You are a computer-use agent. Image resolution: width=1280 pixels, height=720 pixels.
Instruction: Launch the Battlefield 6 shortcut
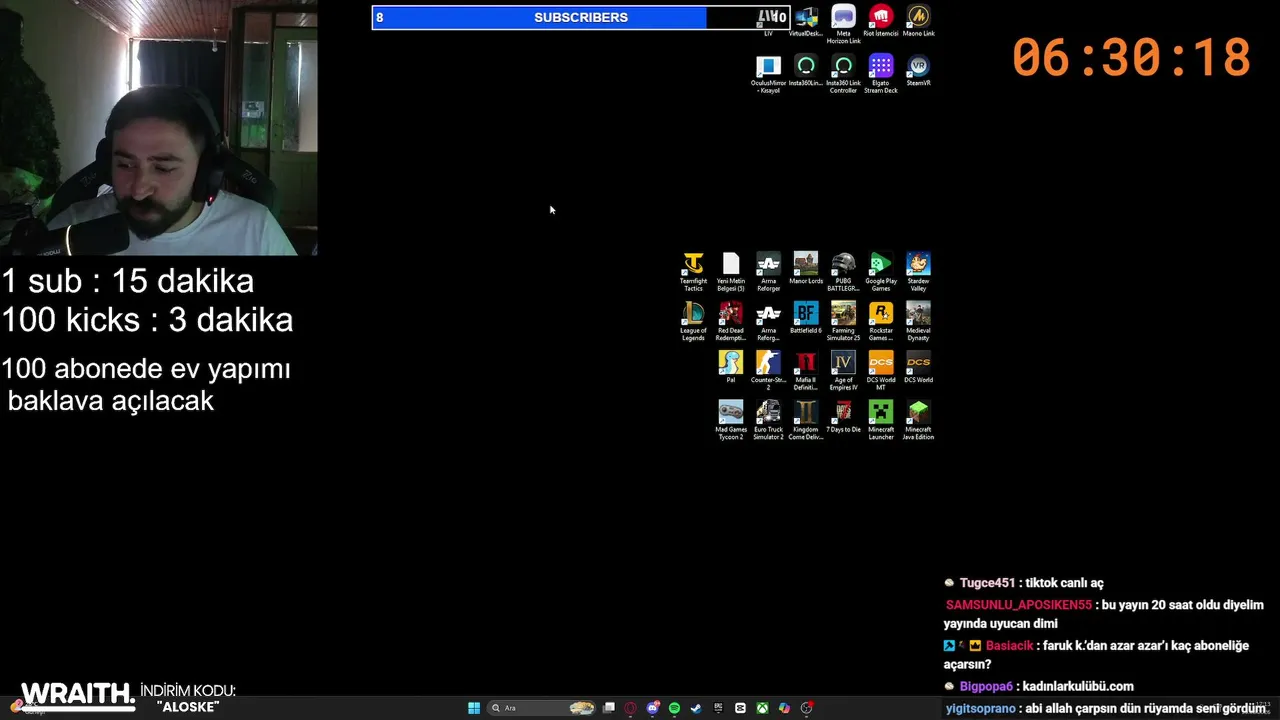click(806, 318)
